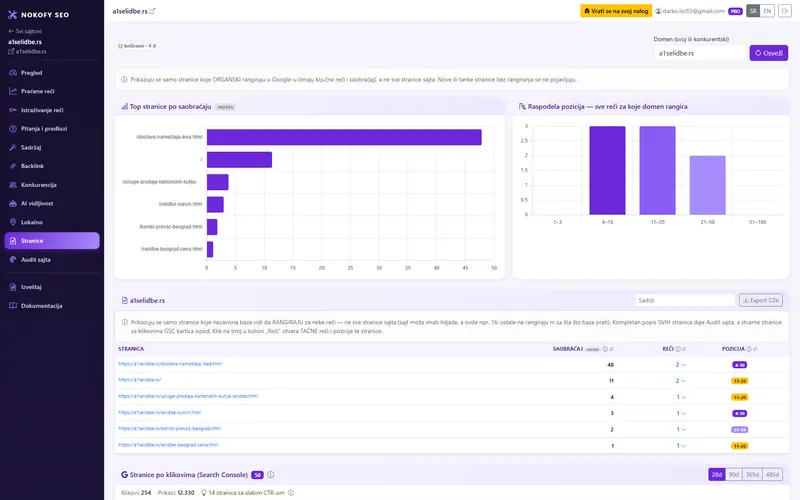Screen dimensions: 800x500
Task: Click Vrati se na svoj nalog
Action: coord(616,11)
